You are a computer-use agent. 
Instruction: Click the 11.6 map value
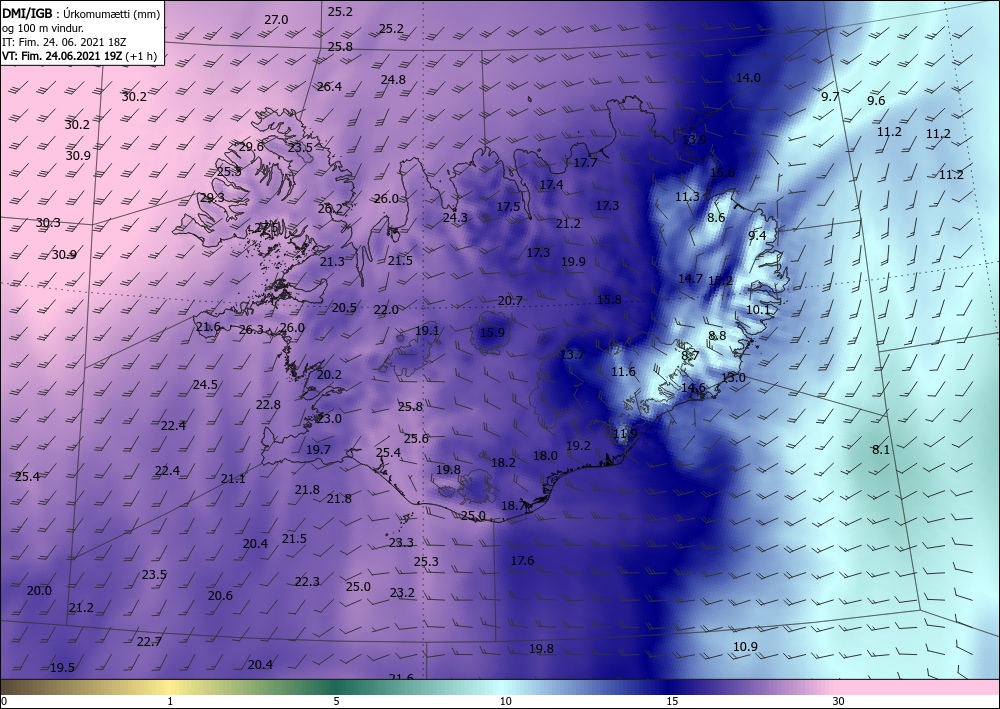pos(623,372)
